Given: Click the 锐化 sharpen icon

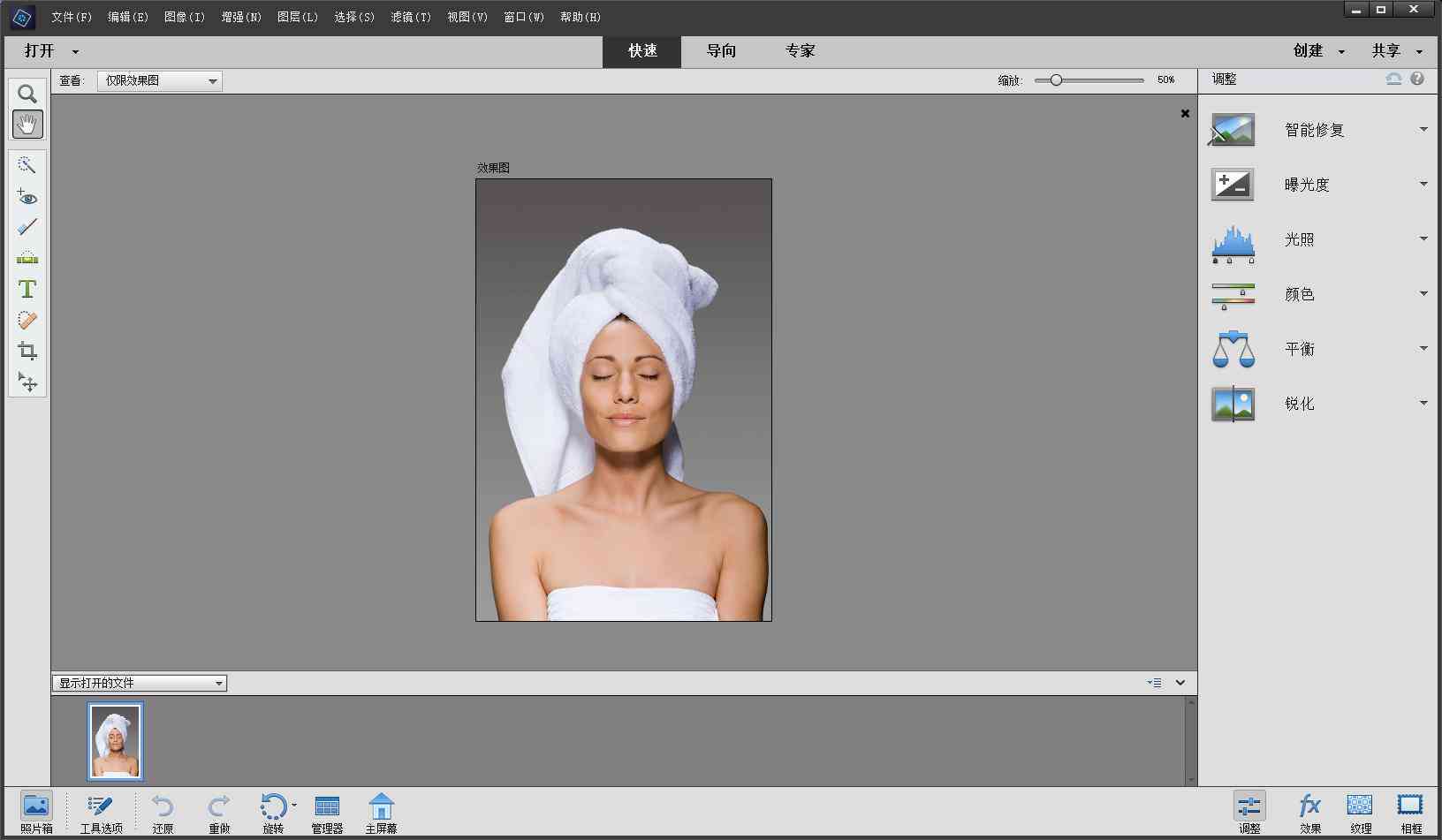Looking at the screenshot, I should (1233, 404).
